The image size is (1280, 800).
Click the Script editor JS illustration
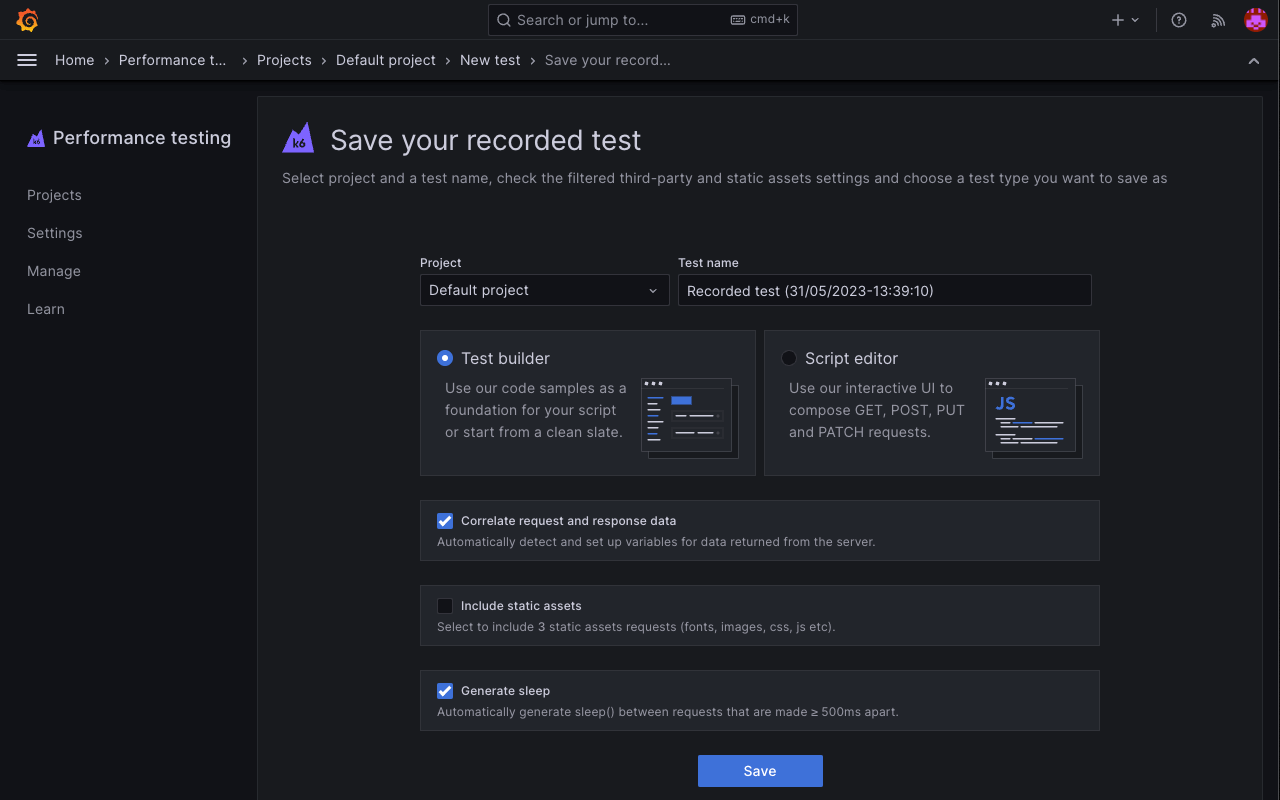coord(1034,418)
